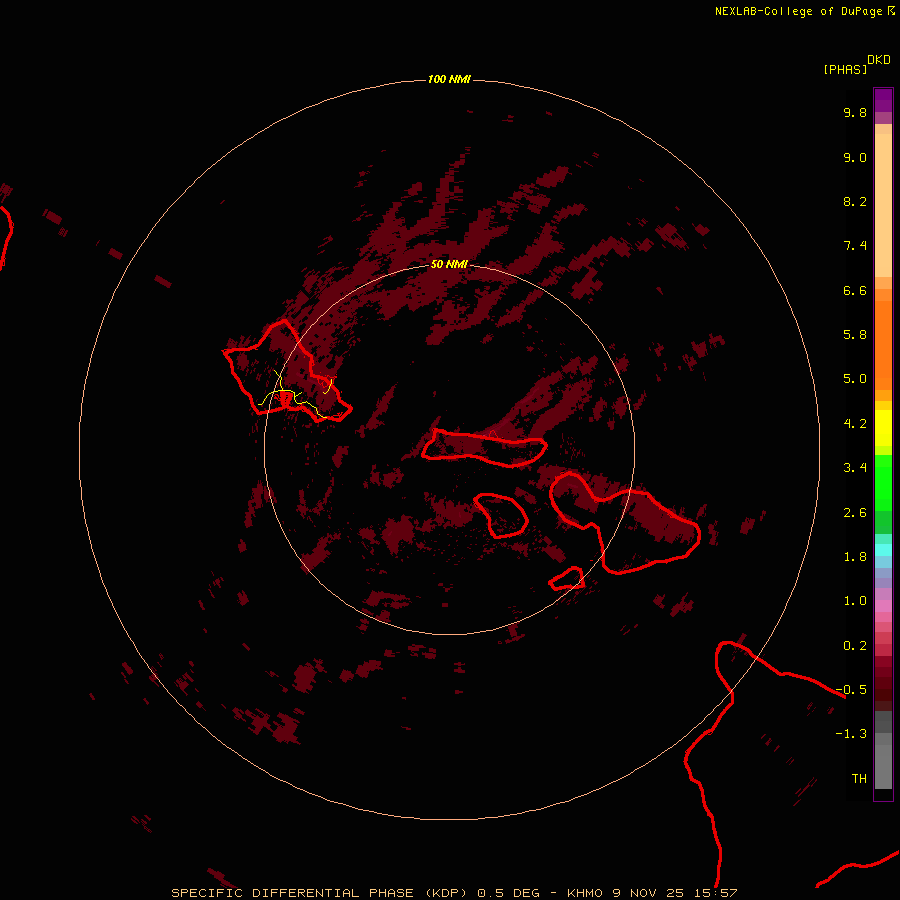Click the cyan color band near 1.8
The image size is (900, 900).
(x=883, y=549)
